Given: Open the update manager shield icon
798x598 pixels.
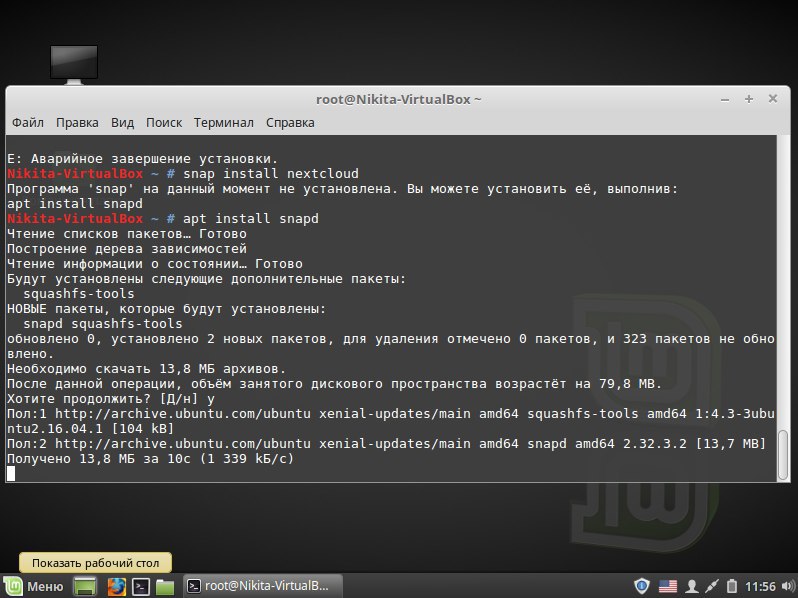Looking at the screenshot, I should point(642,586).
